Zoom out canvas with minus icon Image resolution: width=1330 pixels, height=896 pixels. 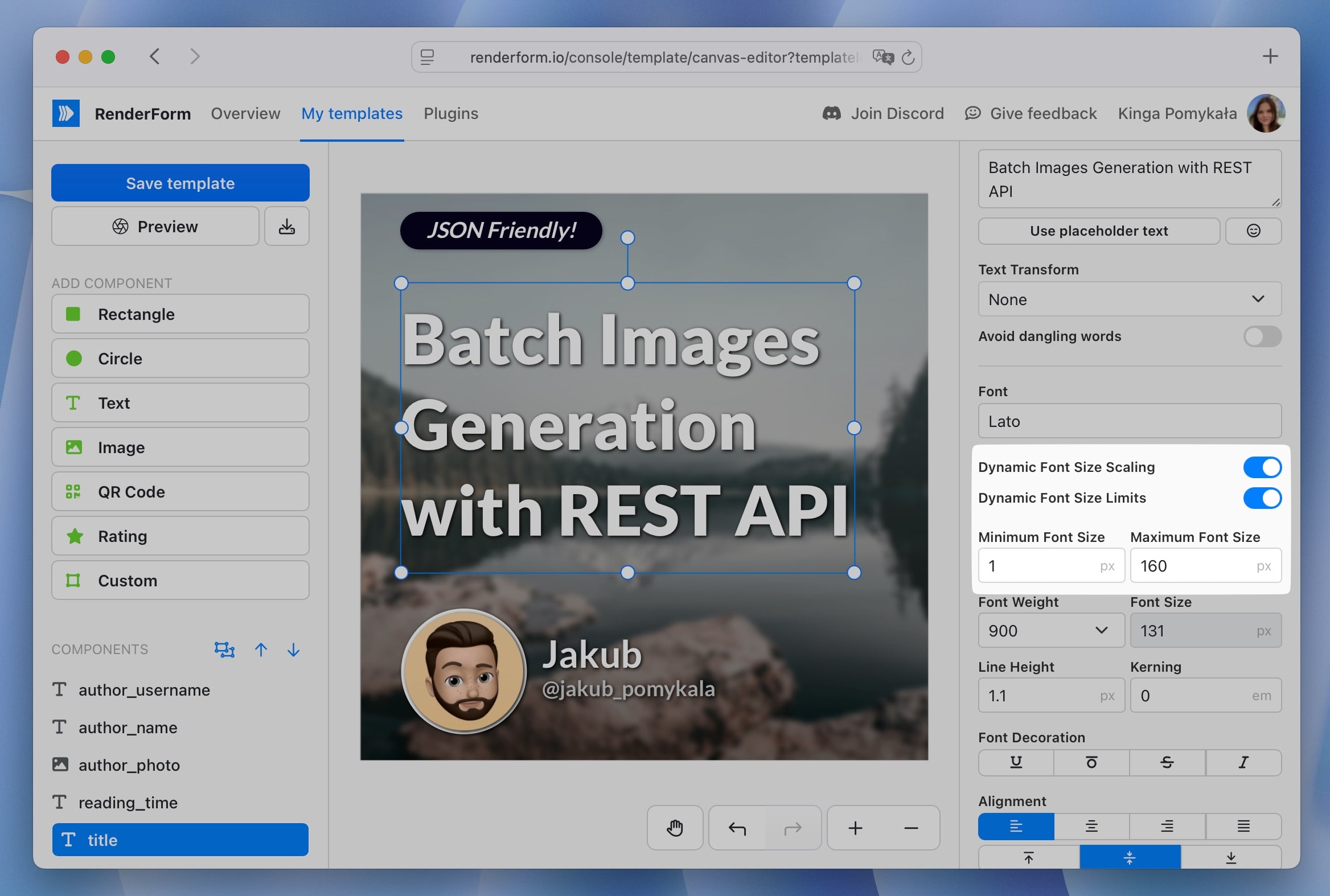pos(911,828)
